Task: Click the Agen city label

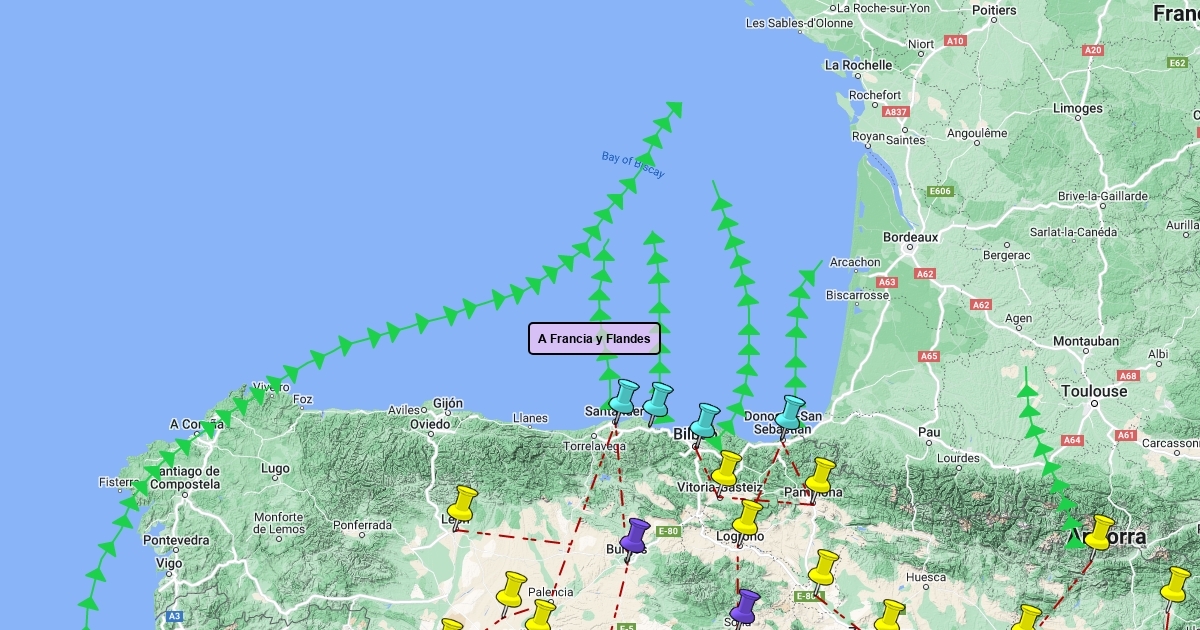Action: (1018, 319)
